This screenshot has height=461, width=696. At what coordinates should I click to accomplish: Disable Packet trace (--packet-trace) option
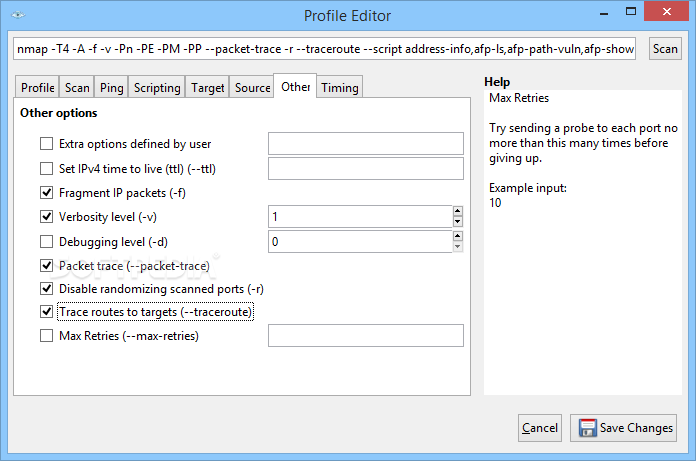click(46, 265)
